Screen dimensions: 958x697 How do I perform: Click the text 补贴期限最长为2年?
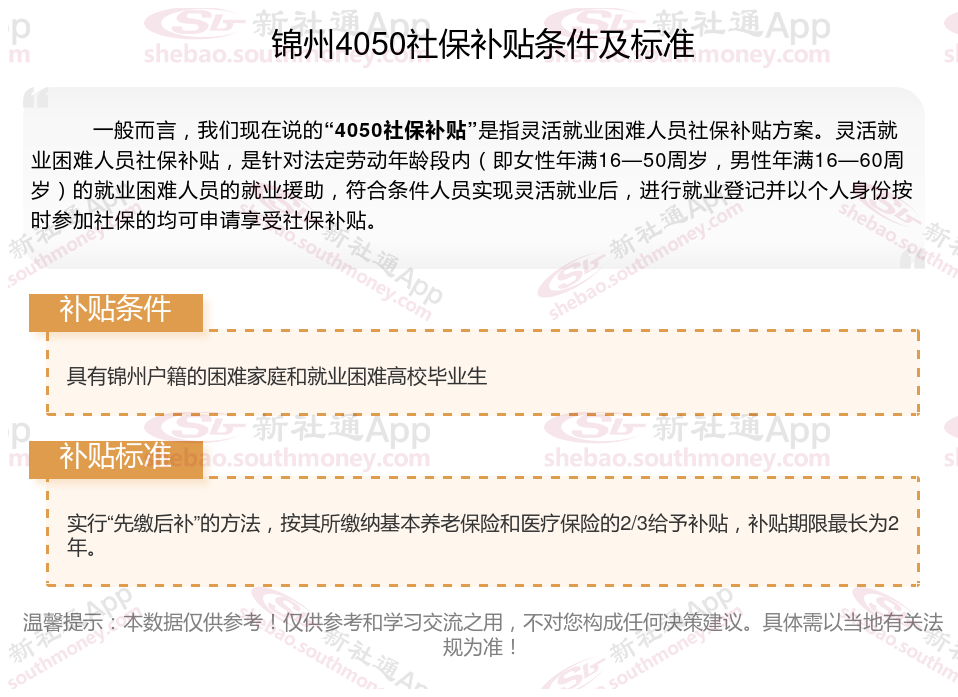click(x=823, y=524)
